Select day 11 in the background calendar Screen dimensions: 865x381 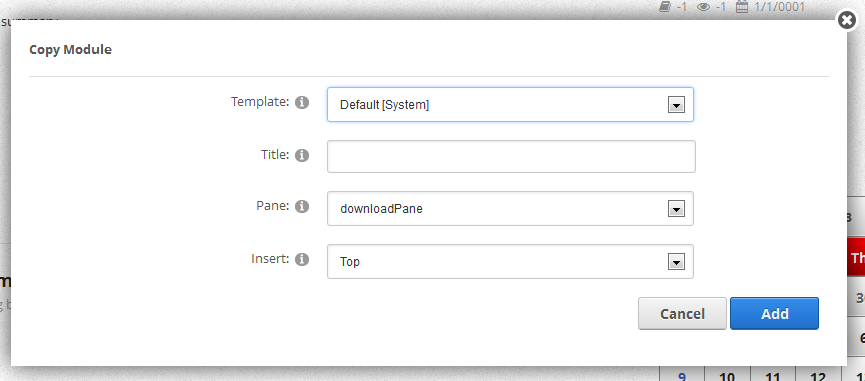click(x=773, y=375)
